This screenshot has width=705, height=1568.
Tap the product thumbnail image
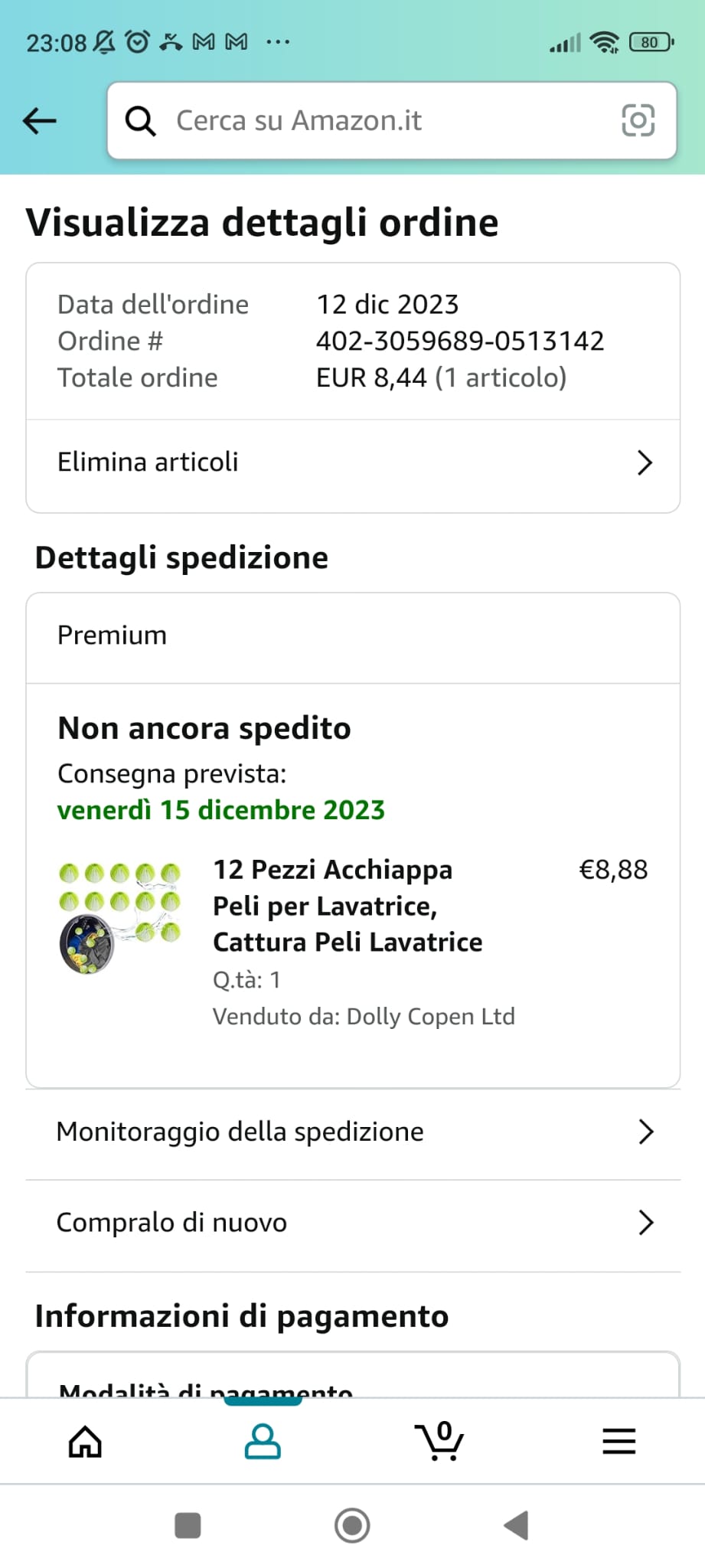click(119, 918)
